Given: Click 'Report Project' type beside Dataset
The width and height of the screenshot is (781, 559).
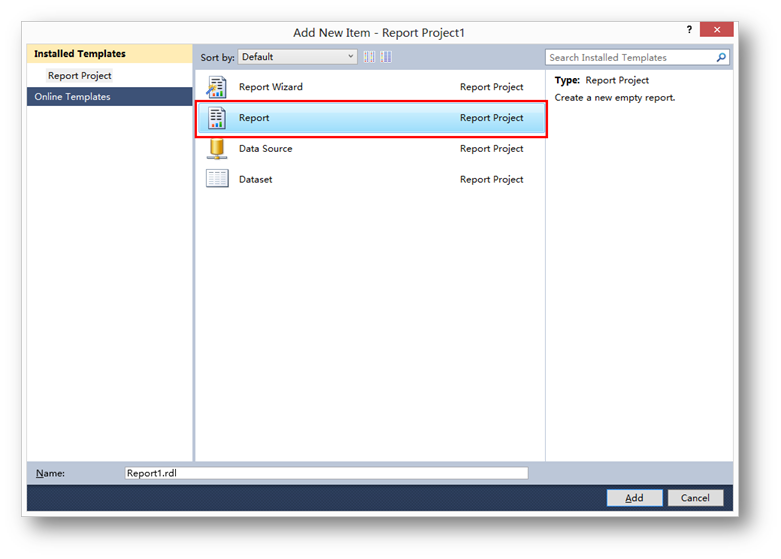Looking at the screenshot, I should pos(492,180).
